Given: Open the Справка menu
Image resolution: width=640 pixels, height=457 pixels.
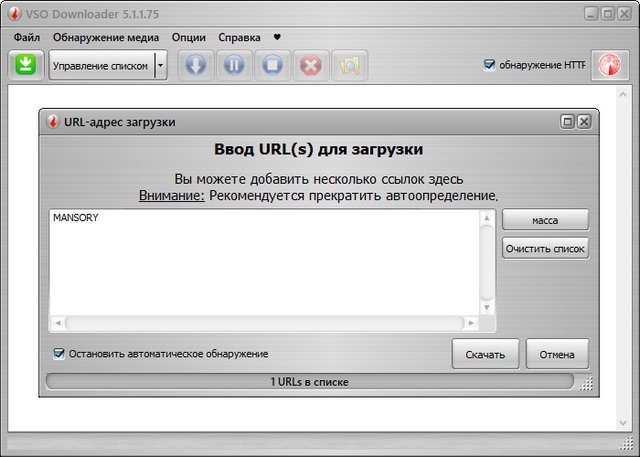Looking at the screenshot, I should (239, 37).
